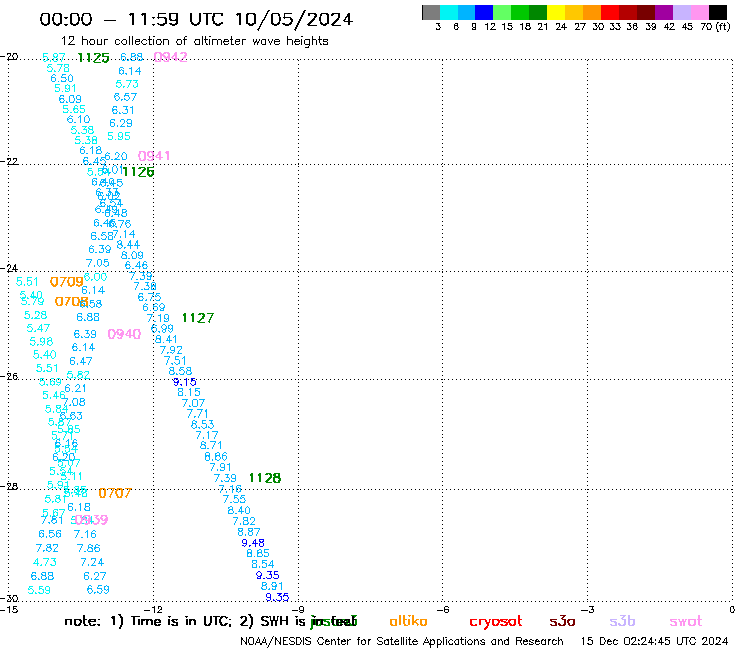Click the wave height value 8.58
The width and height of the screenshot is (740, 650).
point(180,371)
